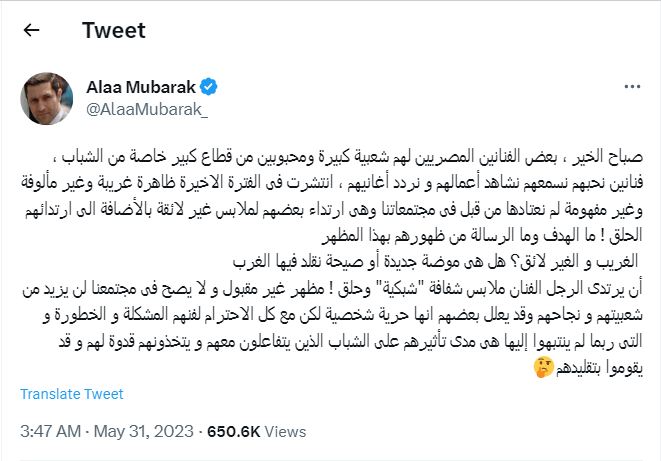Open the May 31, 2023 date link

click(x=143, y=432)
